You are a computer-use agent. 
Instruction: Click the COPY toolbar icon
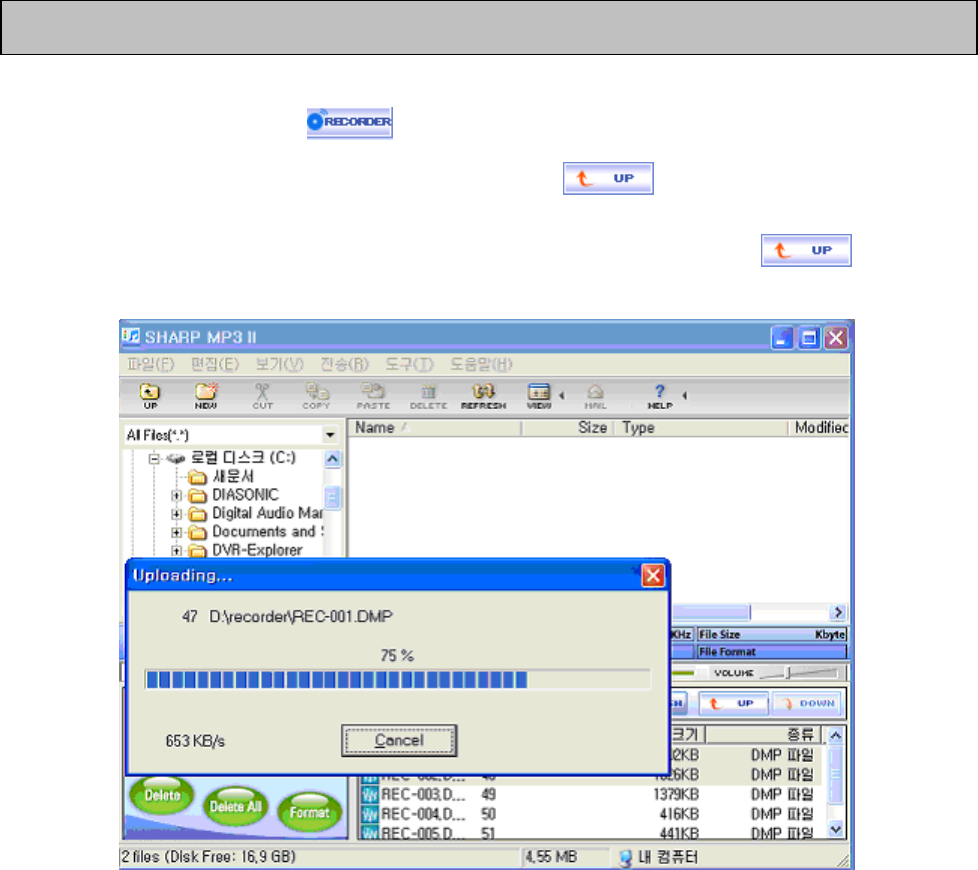[316, 395]
